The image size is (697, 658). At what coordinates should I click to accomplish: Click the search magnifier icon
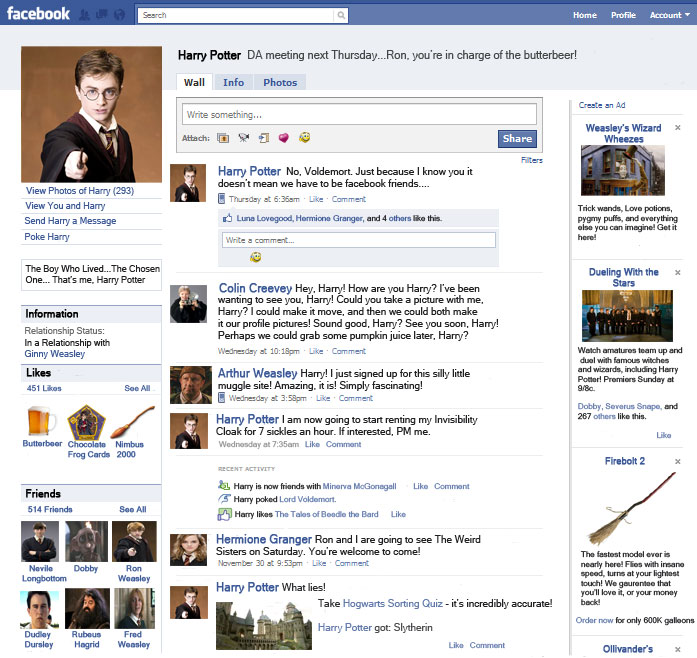coord(341,15)
